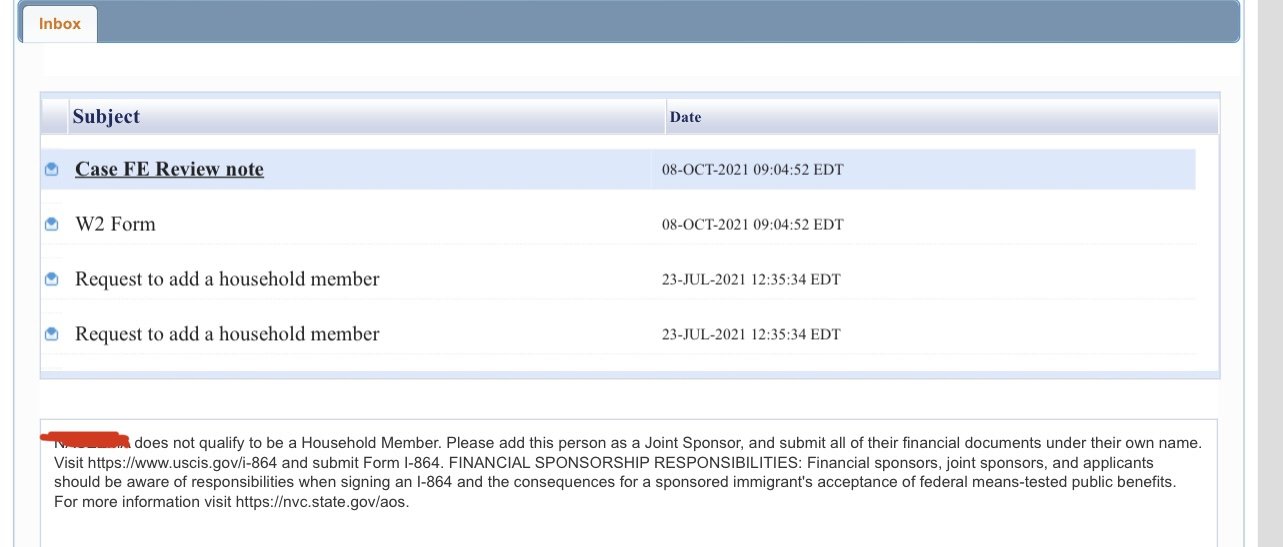Click the envelope icon beside Case FE Review note

coord(52,170)
